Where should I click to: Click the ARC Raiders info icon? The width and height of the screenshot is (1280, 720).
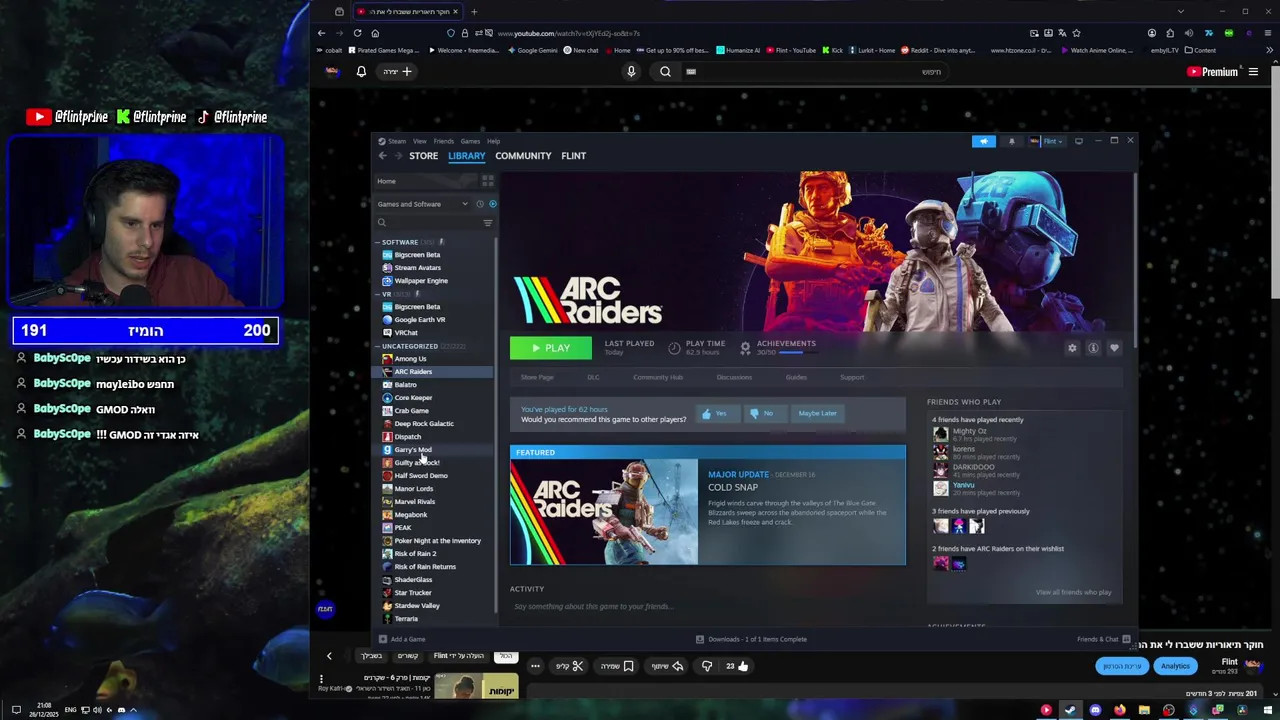click(x=1093, y=348)
